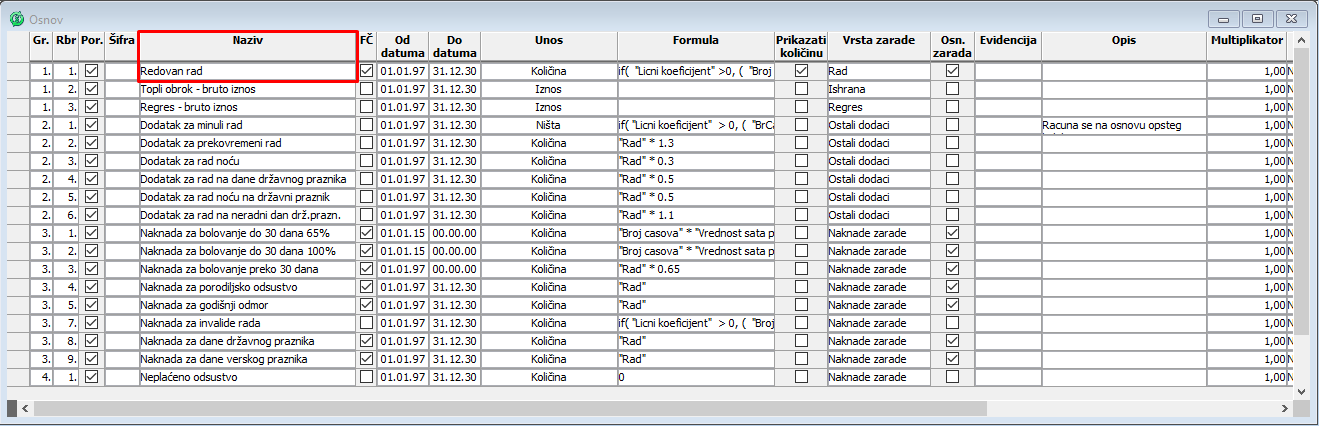This screenshot has width=1319, height=426.
Task: Select the Regres - bruto iznos cell
Action: (247, 107)
